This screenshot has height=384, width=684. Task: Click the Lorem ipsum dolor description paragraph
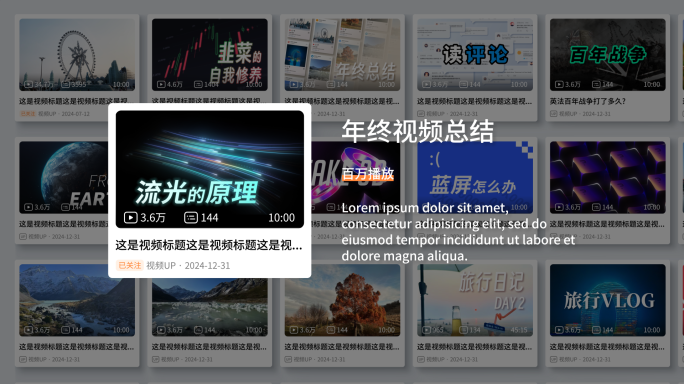pos(458,232)
